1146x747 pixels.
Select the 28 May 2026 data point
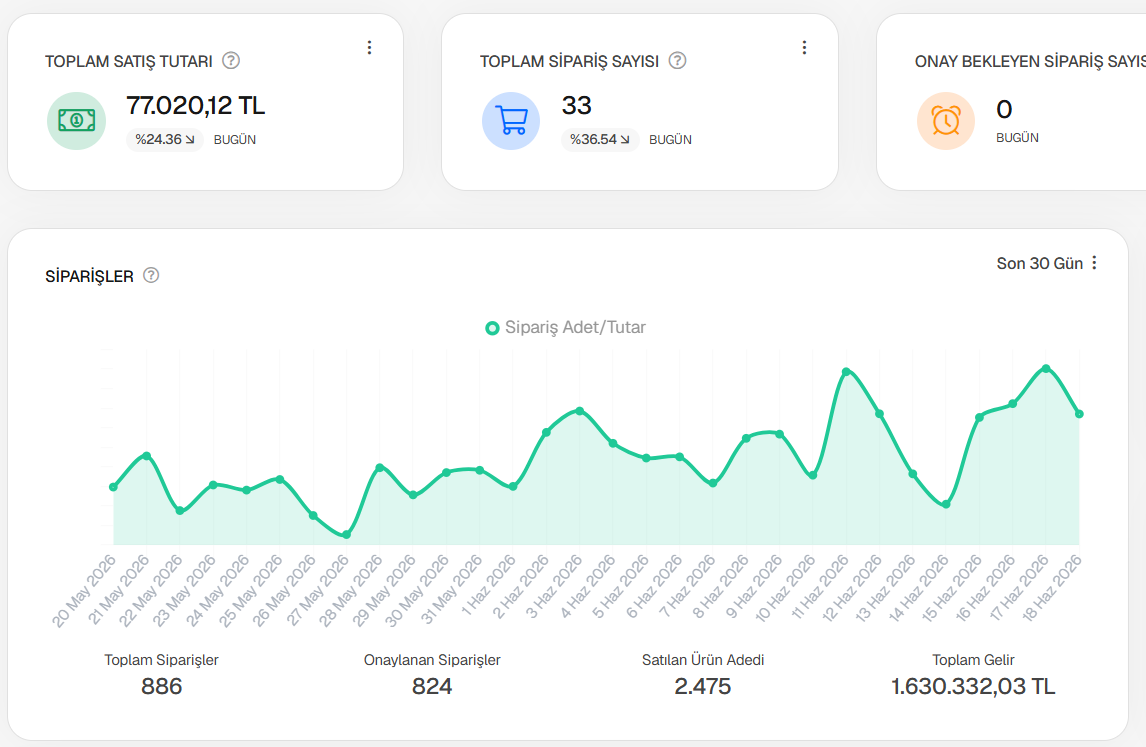tap(379, 467)
